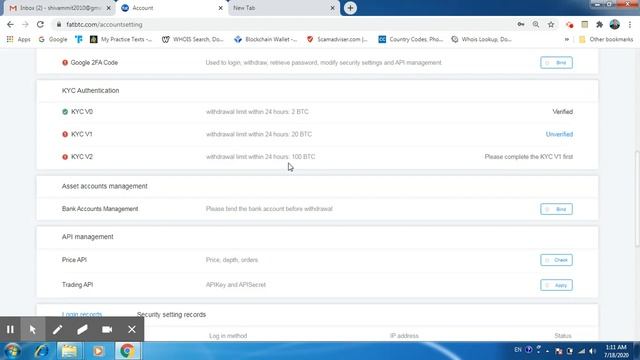Click the green check icon beside KYC V0
640x360 pixels.
point(65,111)
